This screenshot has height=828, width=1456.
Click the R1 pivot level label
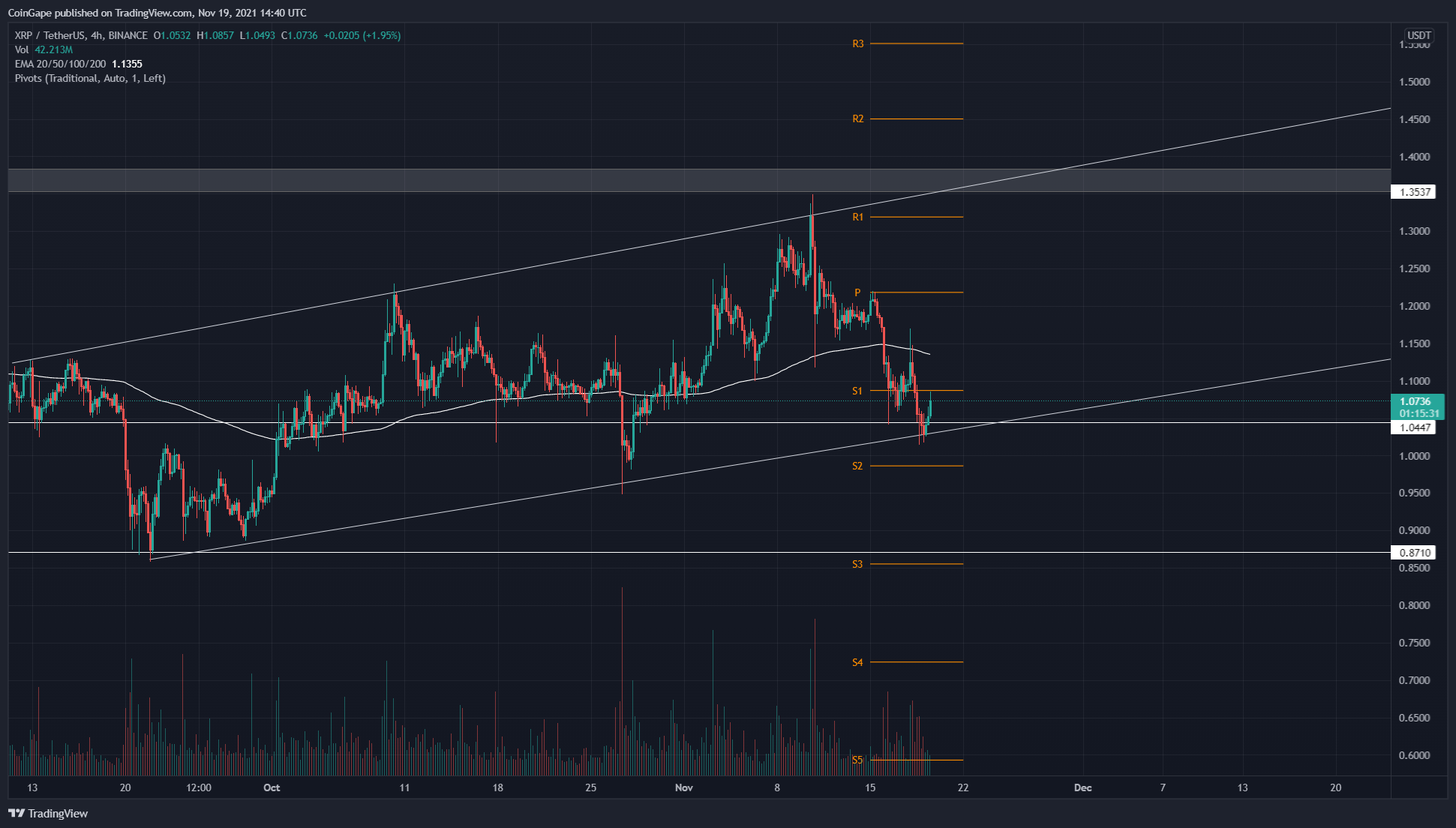857,217
